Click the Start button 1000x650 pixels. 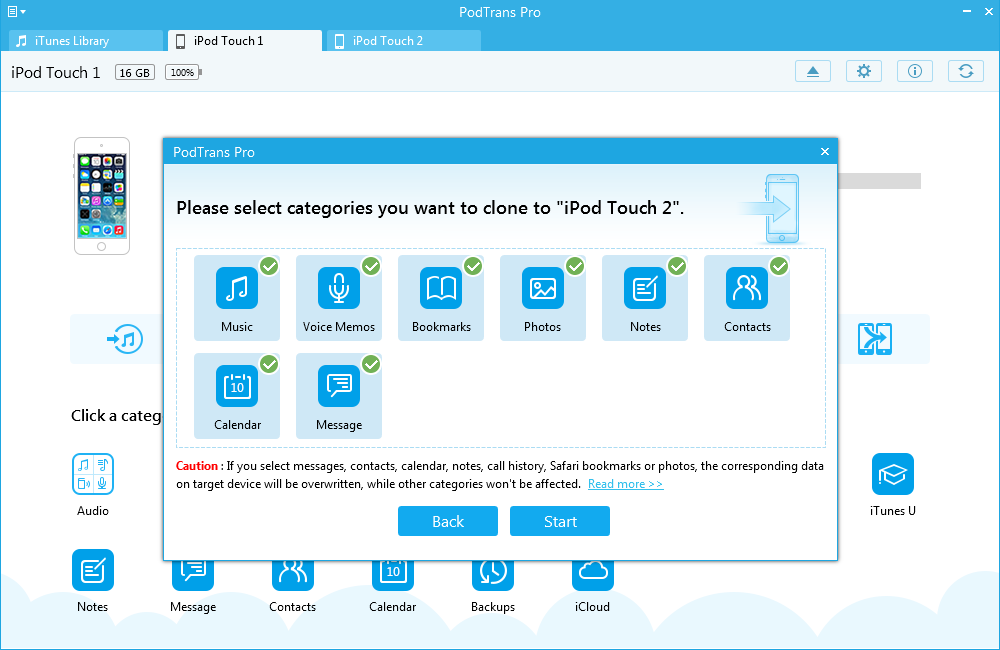pyautogui.click(x=560, y=521)
